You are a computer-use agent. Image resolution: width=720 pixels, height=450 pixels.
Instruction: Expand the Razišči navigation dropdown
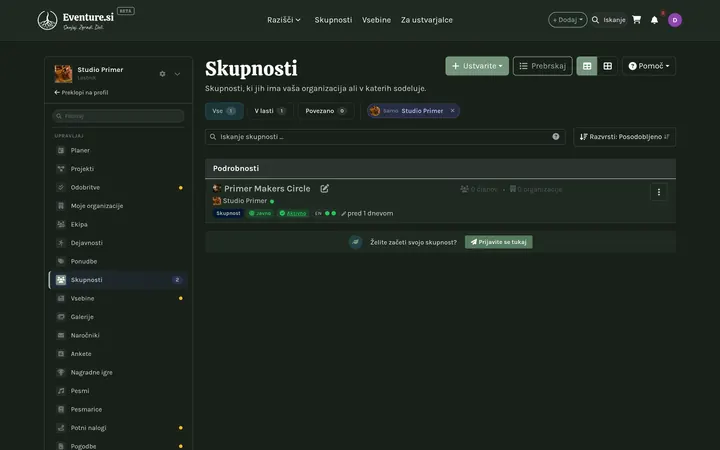[284, 20]
